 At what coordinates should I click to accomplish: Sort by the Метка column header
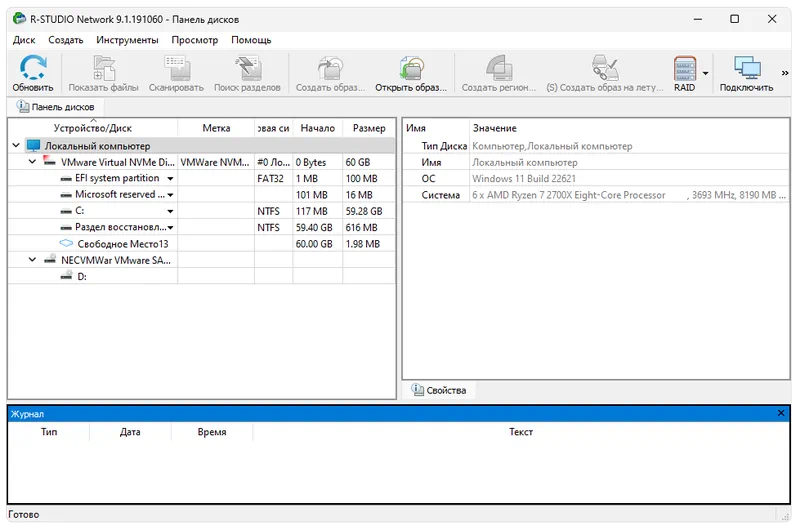pos(216,128)
